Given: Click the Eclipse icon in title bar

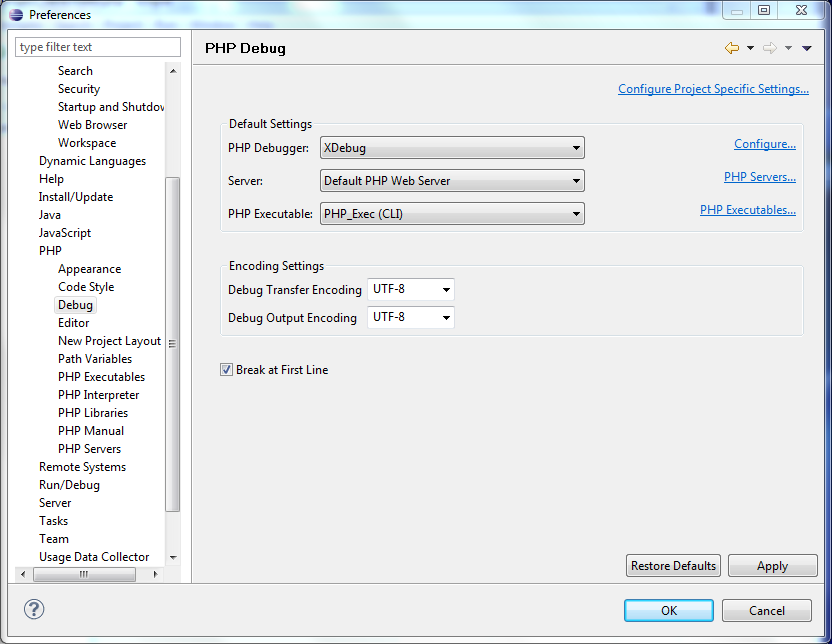Looking at the screenshot, I should [x=16, y=15].
